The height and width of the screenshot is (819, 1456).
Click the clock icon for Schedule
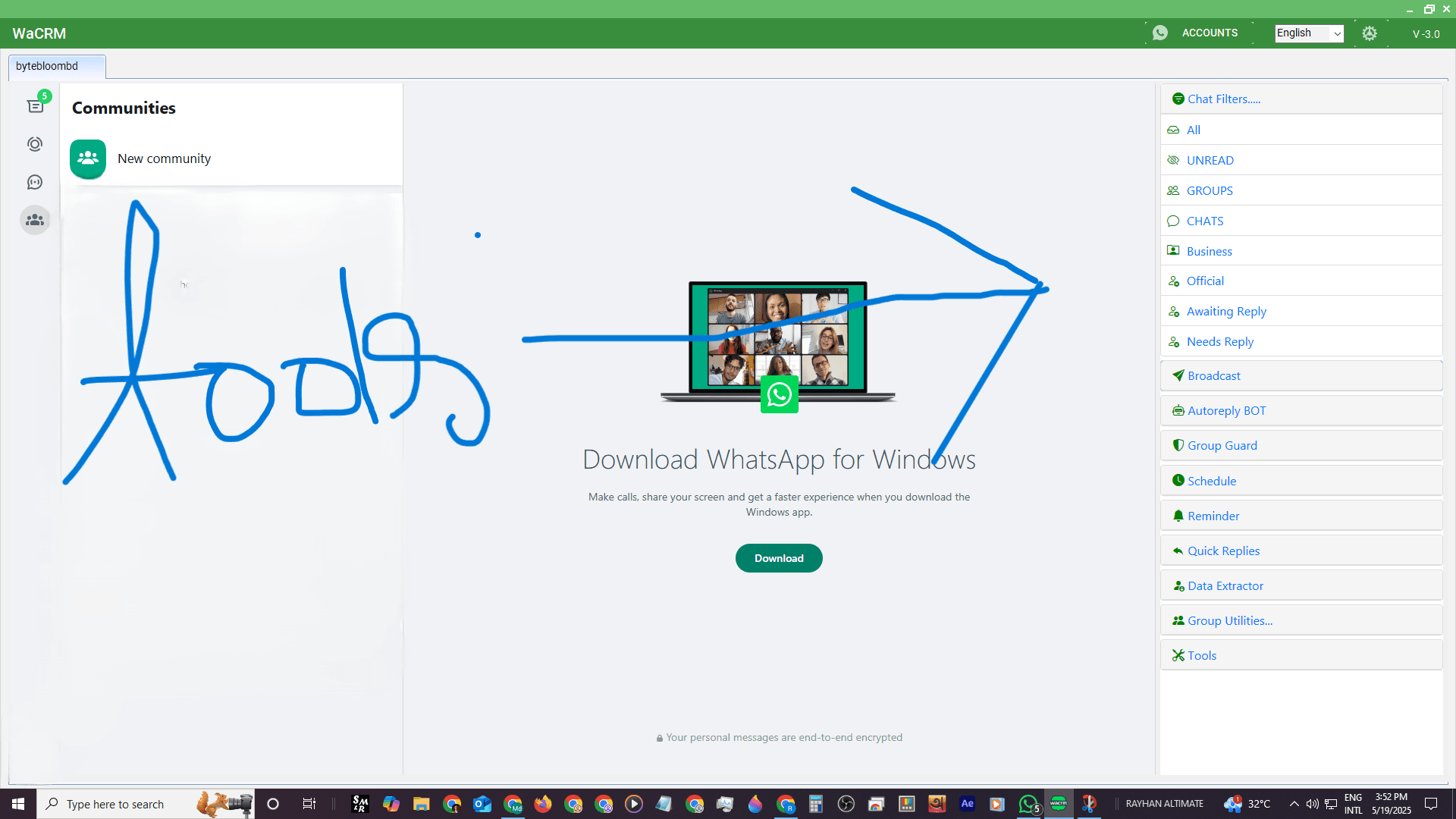pyautogui.click(x=1178, y=480)
